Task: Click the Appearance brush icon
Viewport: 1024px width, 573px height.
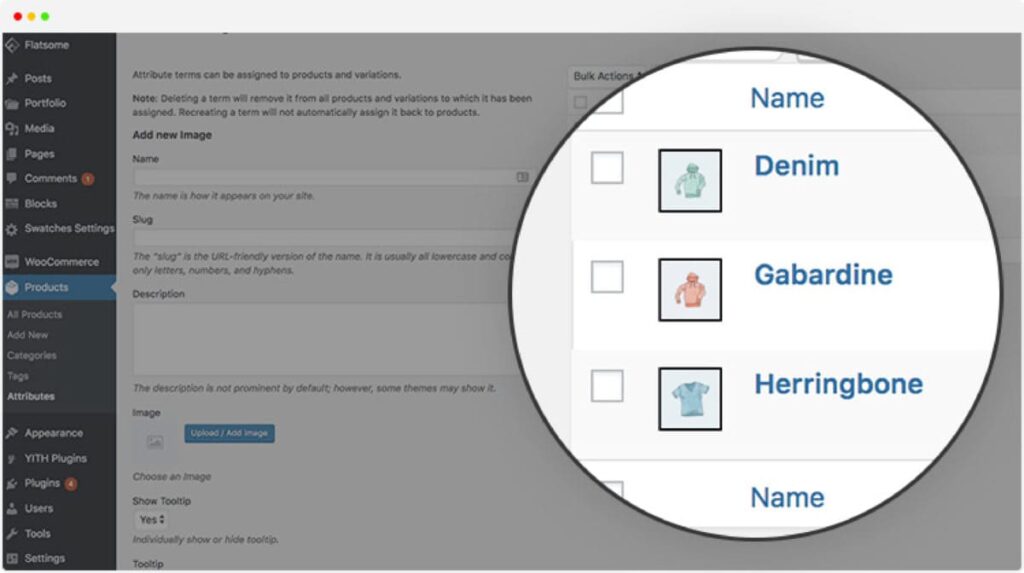Action: 12,433
